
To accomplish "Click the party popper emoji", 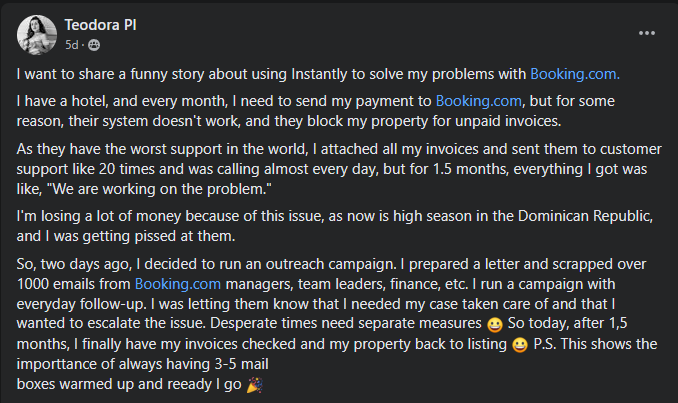I will tap(254, 385).
